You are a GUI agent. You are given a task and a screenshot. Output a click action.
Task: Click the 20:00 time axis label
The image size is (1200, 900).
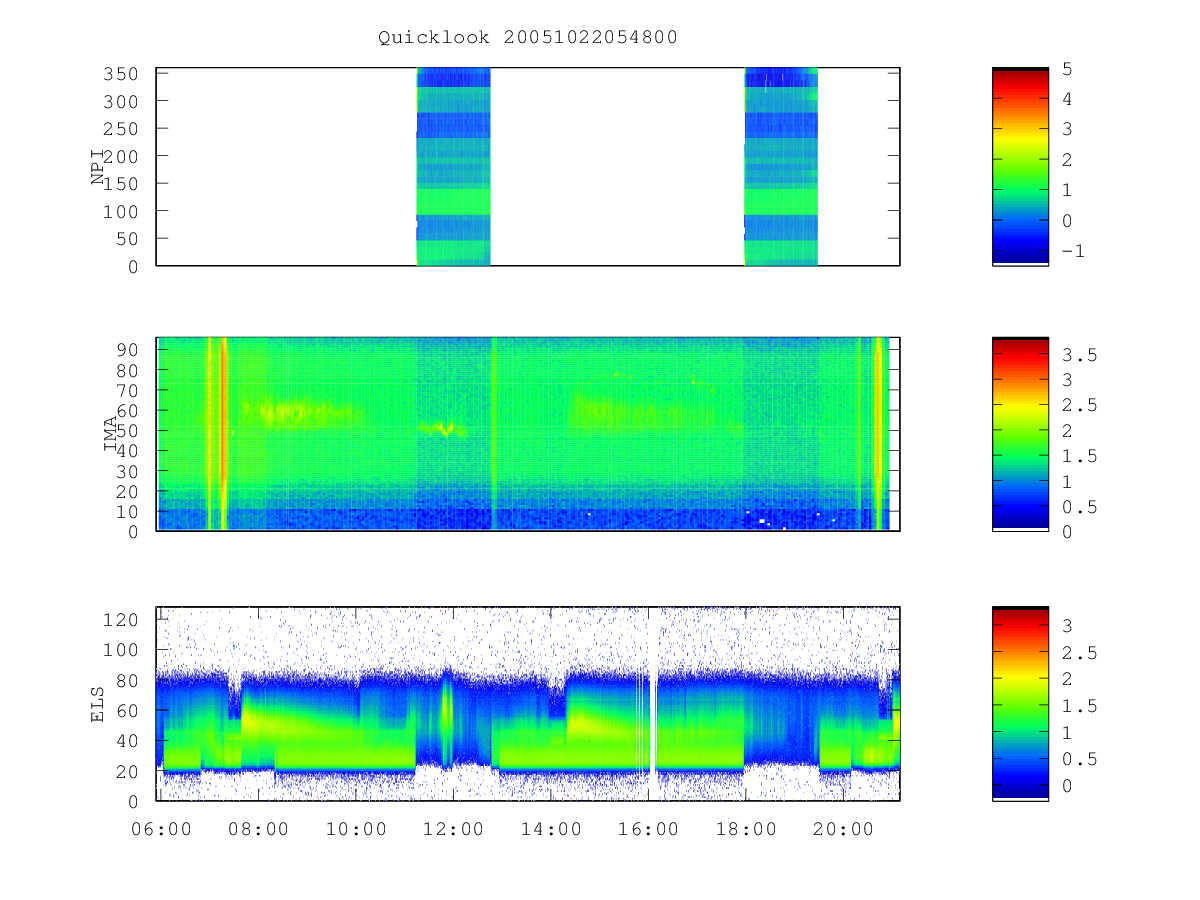tap(844, 829)
